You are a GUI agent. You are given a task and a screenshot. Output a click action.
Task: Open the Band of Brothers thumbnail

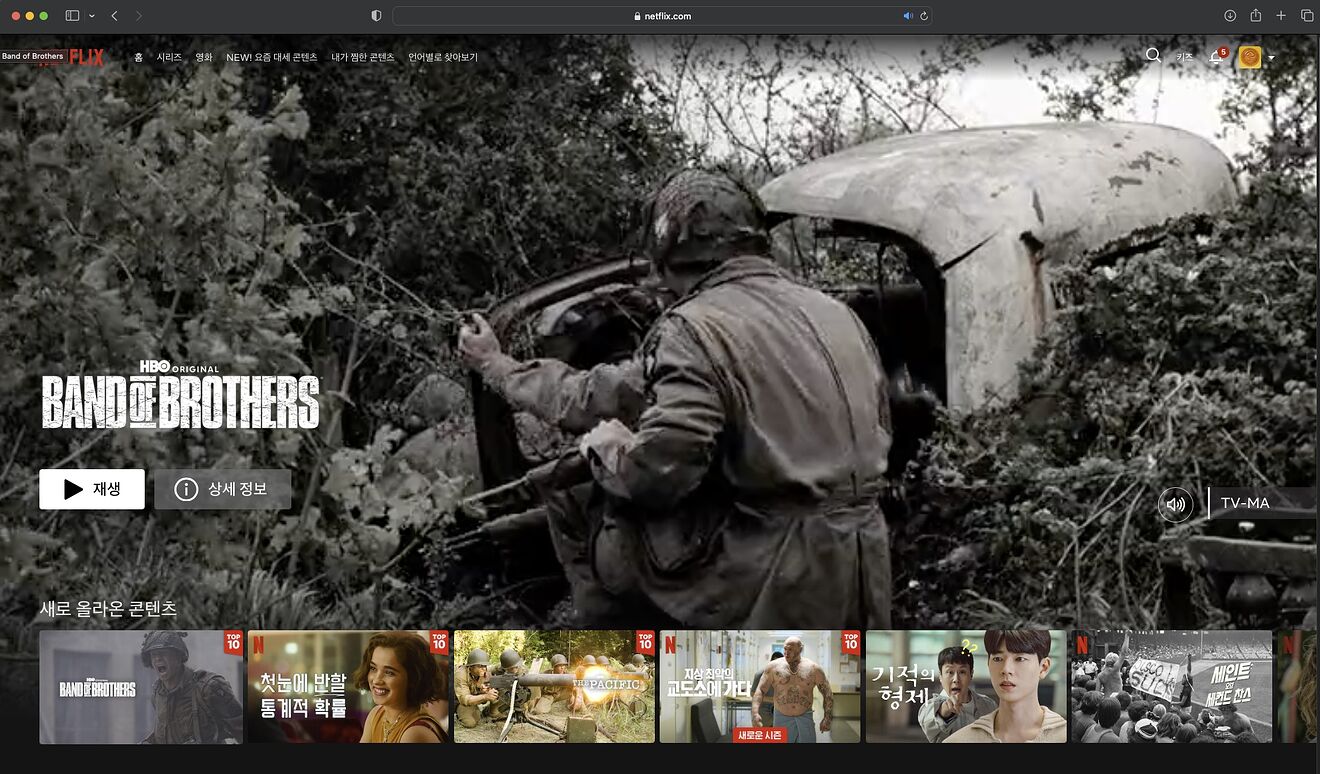[141, 686]
